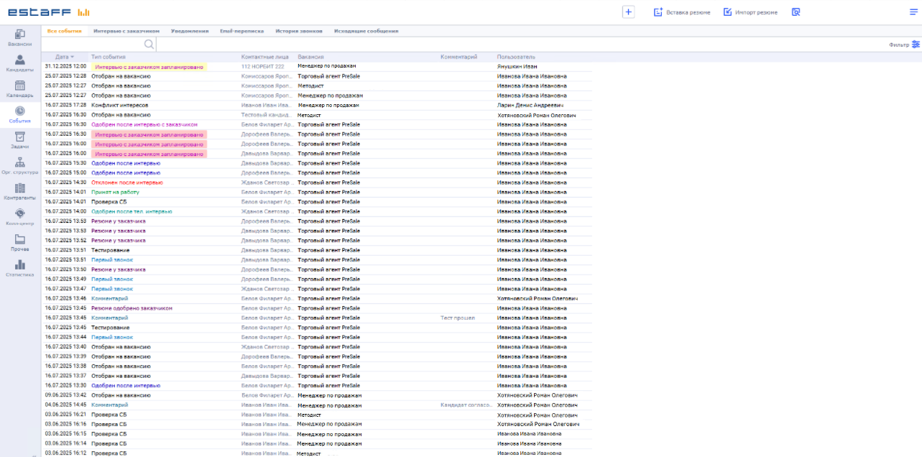Select the Принят на работу event

(x=115, y=192)
